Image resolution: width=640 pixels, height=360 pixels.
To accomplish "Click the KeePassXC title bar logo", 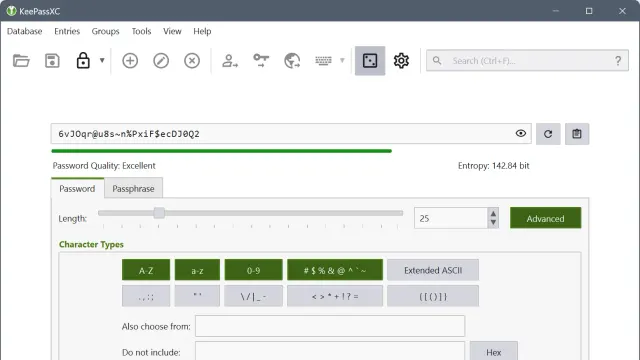I will point(11,11).
